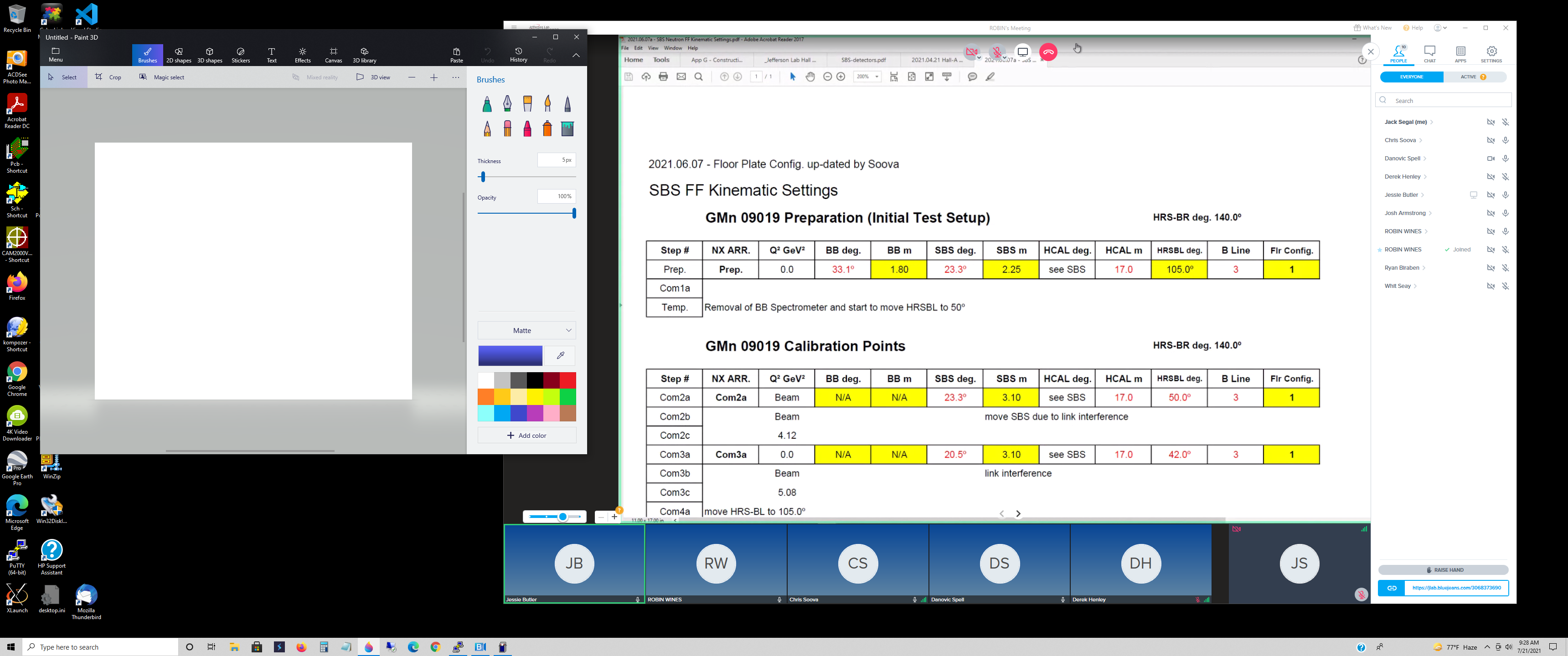This screenshot has height=656, width=1568.
Task: Select the Crayon brush
Action: tap(527, 128)
